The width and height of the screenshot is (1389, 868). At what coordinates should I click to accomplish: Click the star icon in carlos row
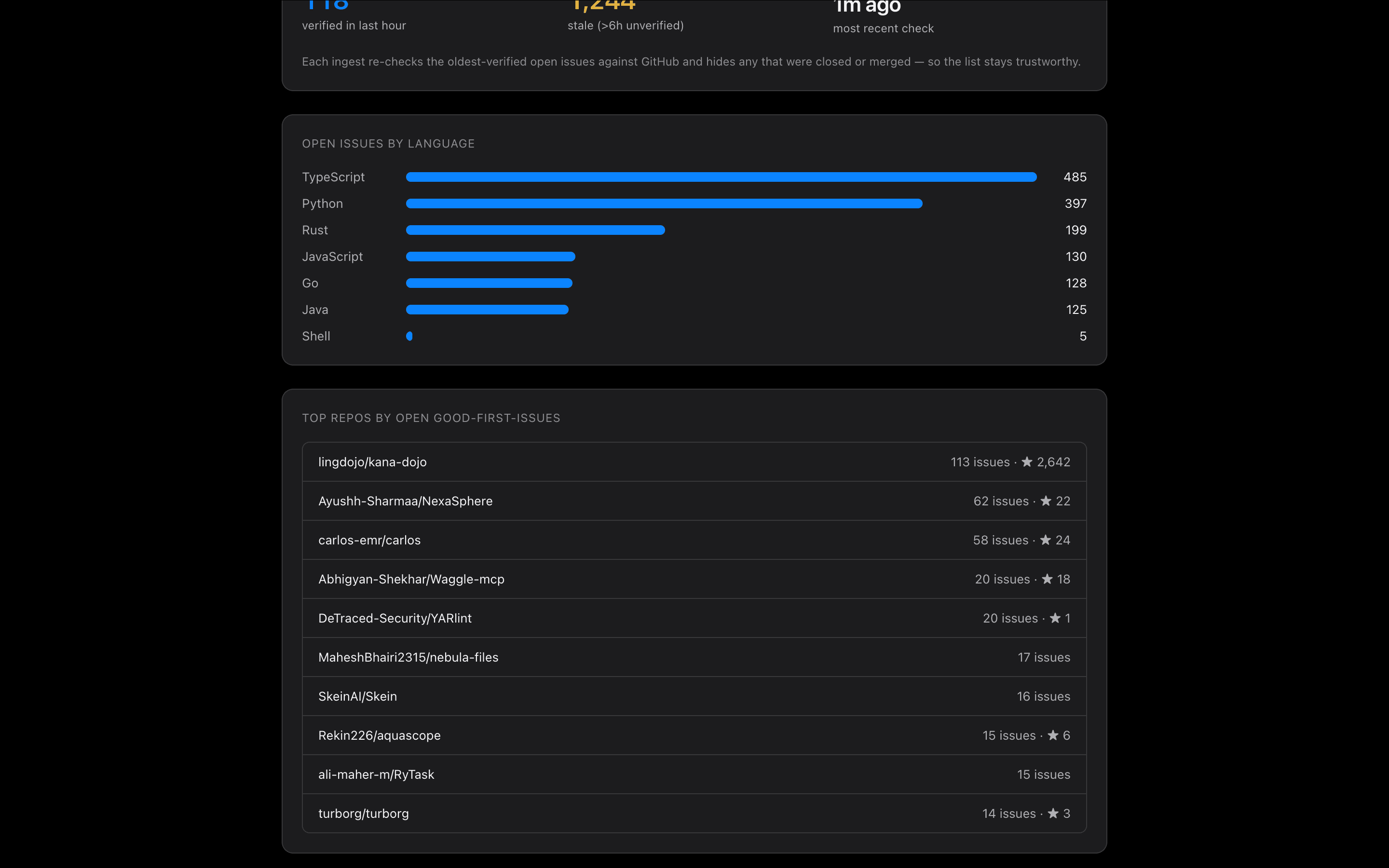click(x=1045, y=540)
